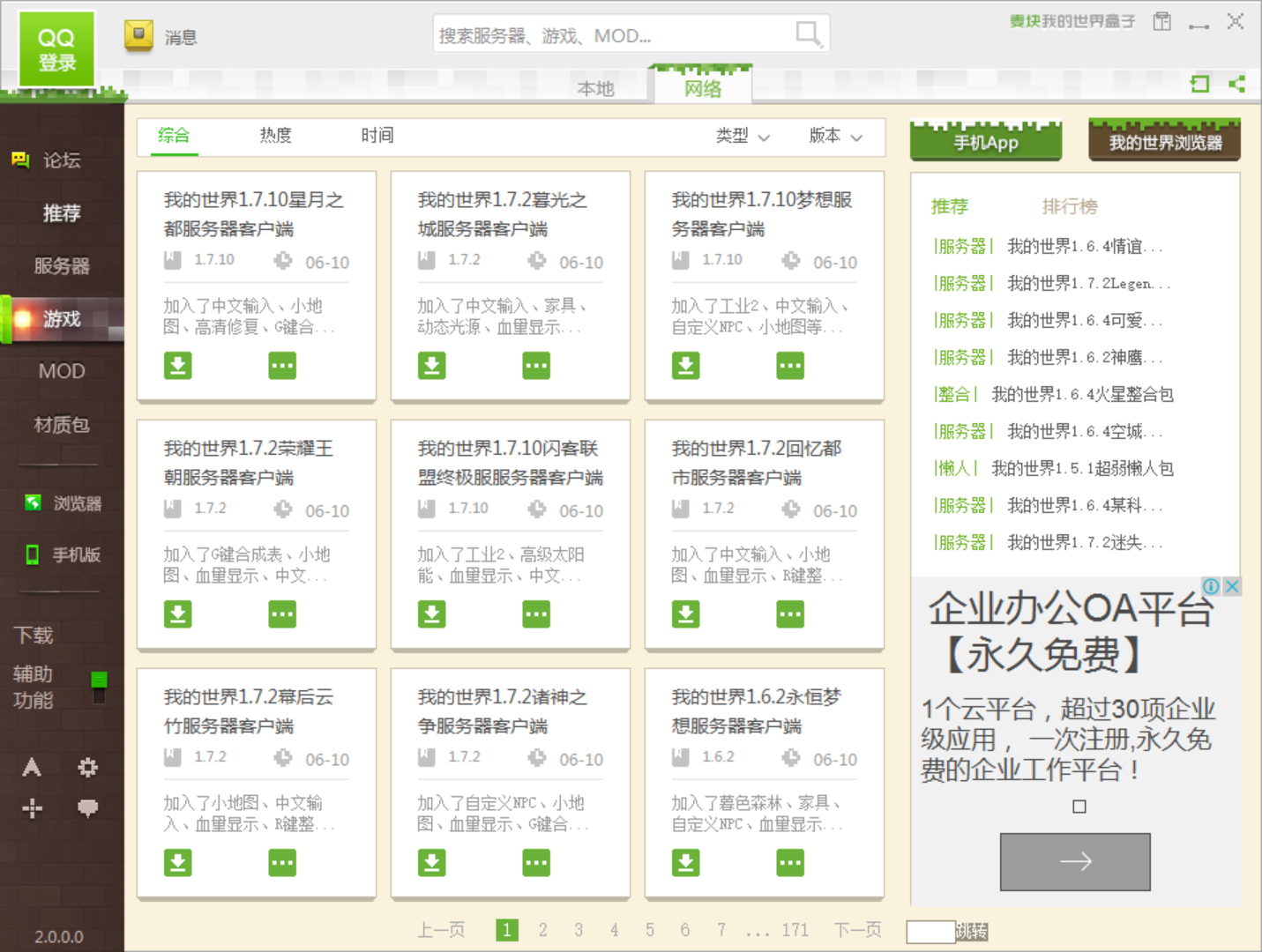This screenshot has width=1262, height=952.
Task: Click the QQ登录 login button
Action: pos(56,50)
